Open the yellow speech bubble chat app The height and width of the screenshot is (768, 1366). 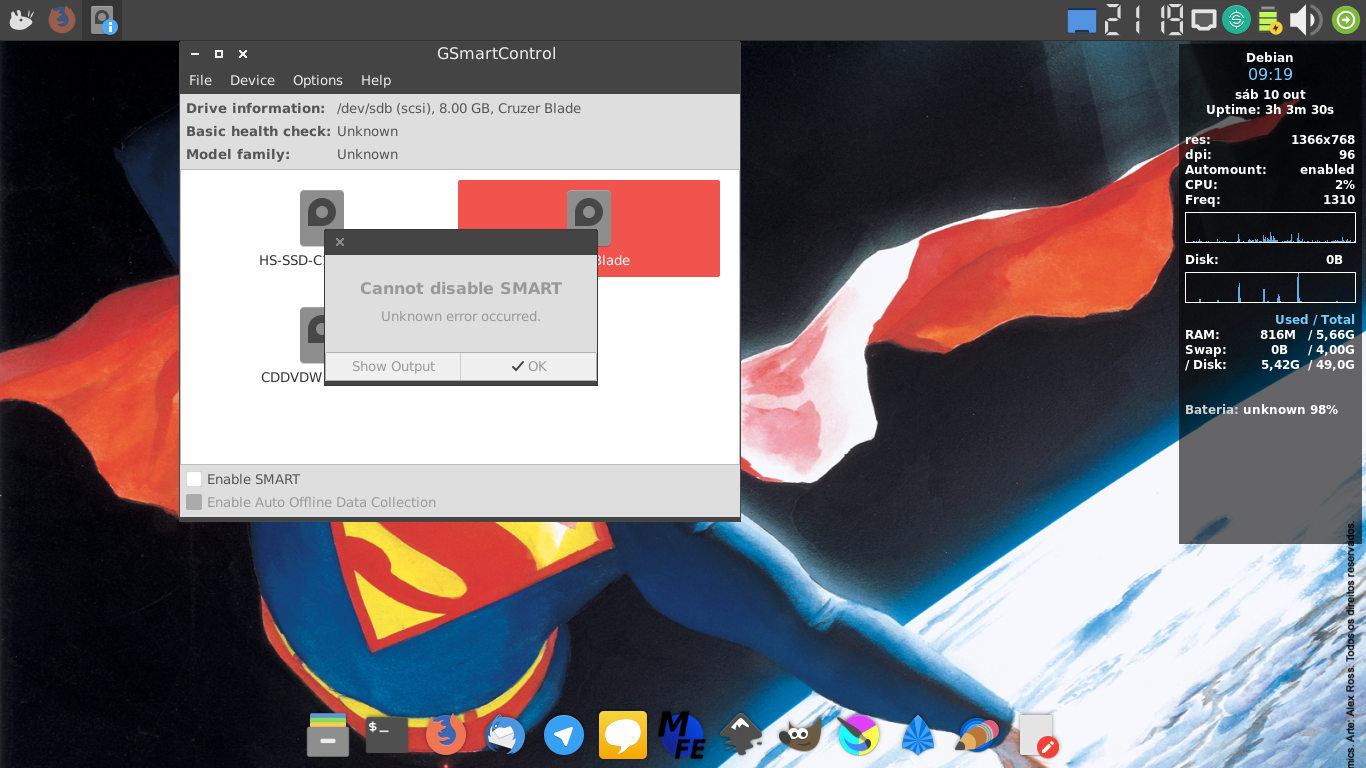[623, 735]
